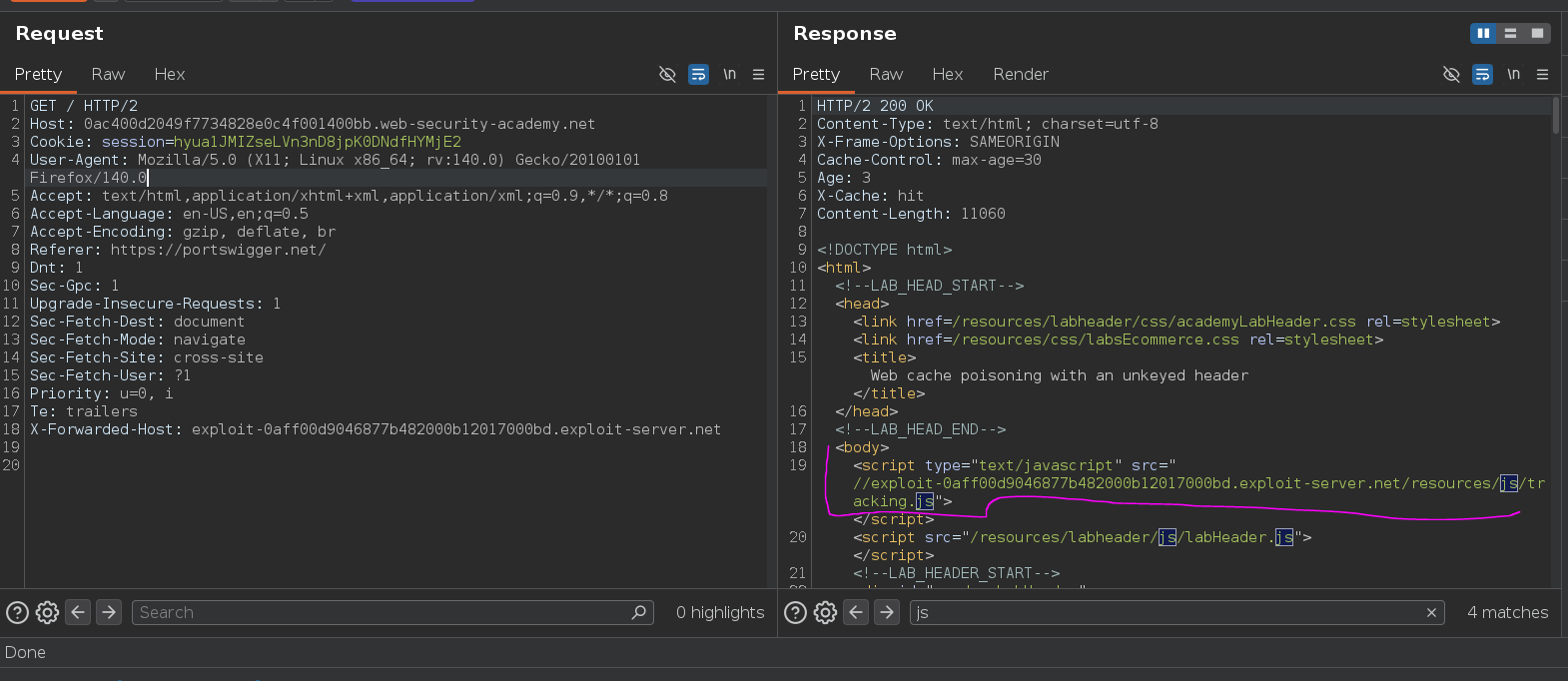Image resolution: width=1568 pixels, height=681 pixels.
Task: Click 'Upgrade-Insecure-Requests: 1' line
Action: (x=155, y=304)
